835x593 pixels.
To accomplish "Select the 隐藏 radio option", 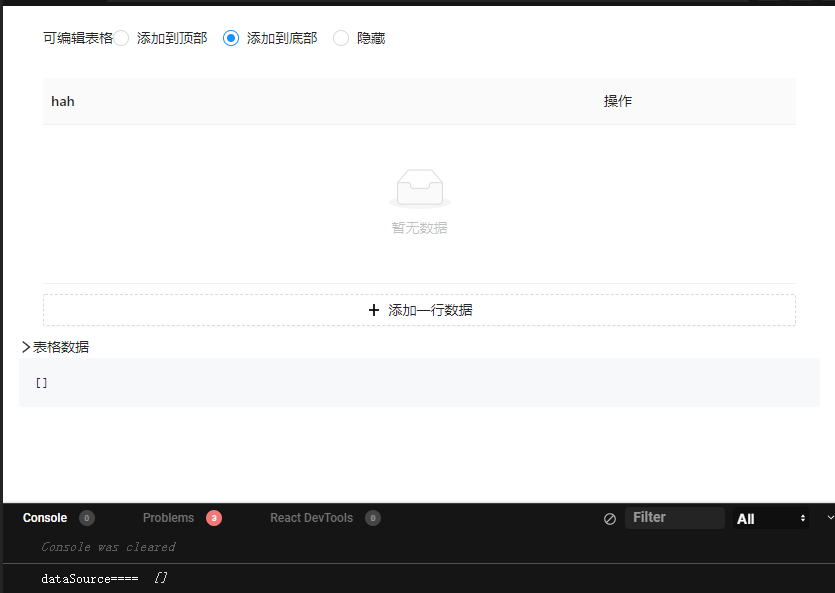I will [340, 37].
